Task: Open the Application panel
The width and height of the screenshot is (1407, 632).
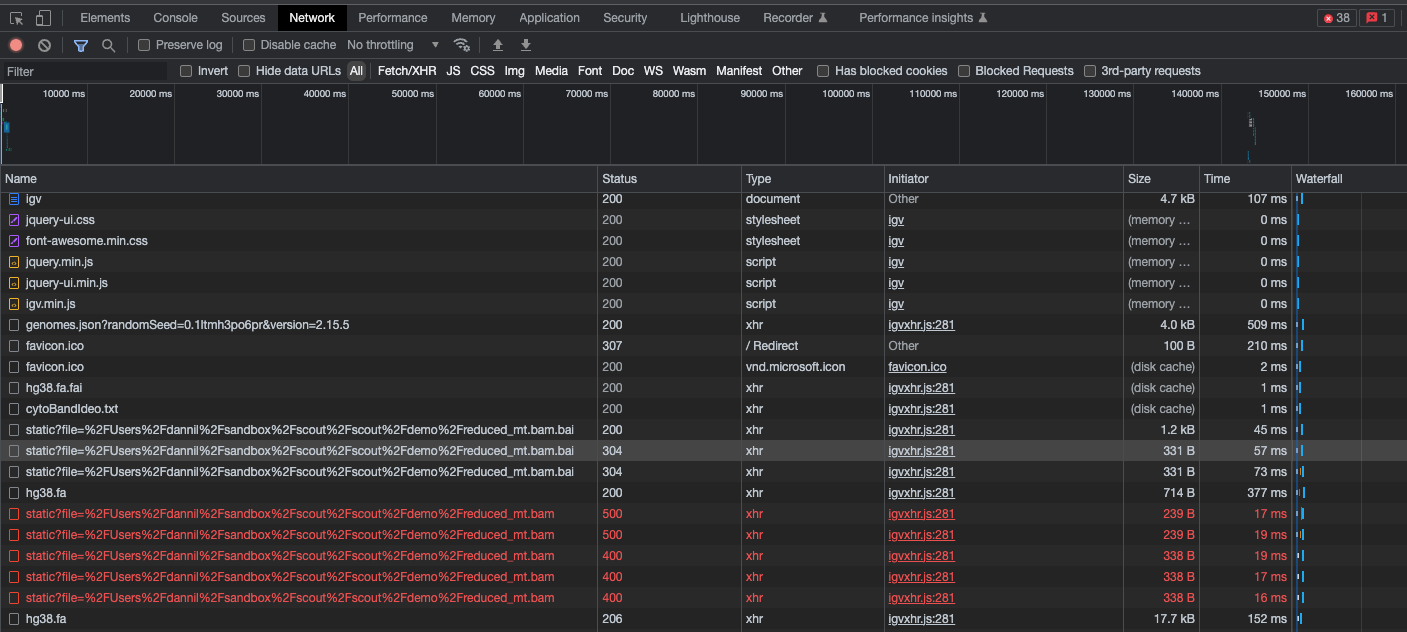Action: coord(549,17)
